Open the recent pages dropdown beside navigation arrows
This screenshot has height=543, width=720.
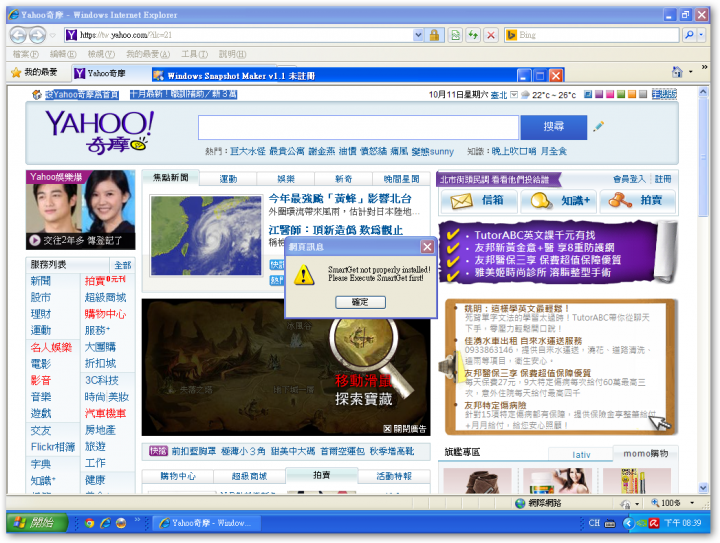coord(53,35)
